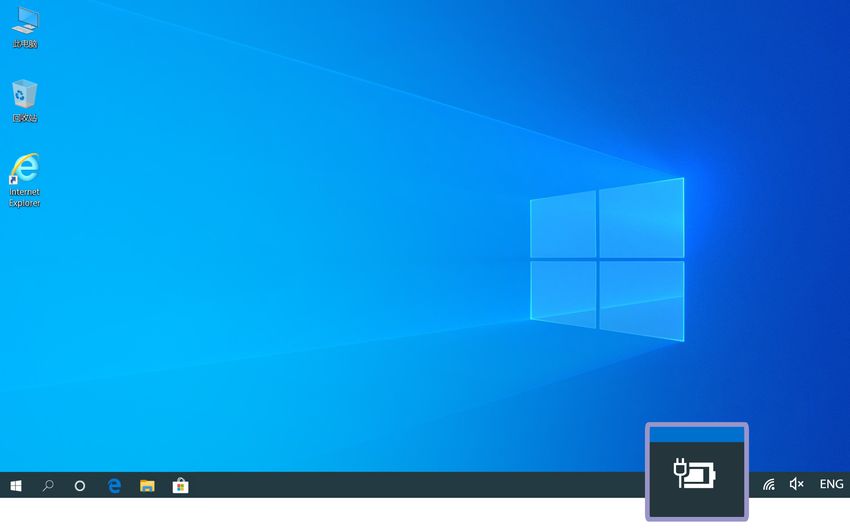The image size is (850, 529).
Task: Launch Cortana circle icon in taskbar
Action: pyautogui.click(x=80, y=486)
